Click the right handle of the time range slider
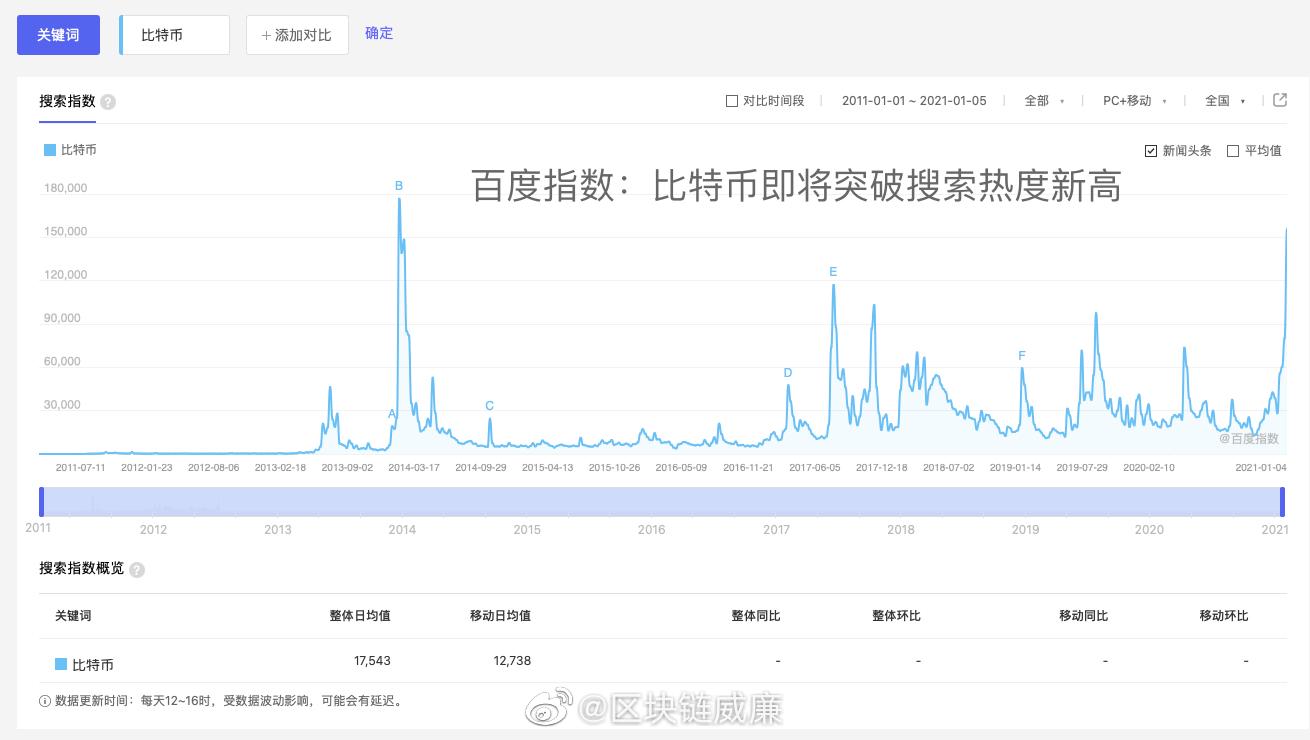Screen dimensions: 1310x740 [x=1282, y=502]
